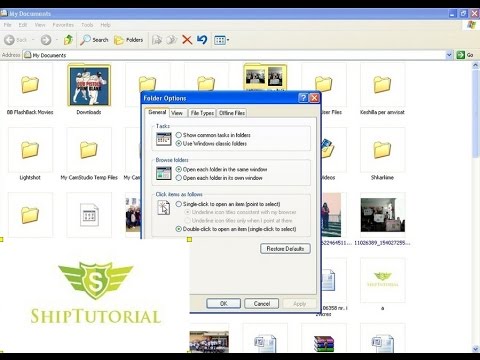Open the Edit menu
This screenshot has width=480, height=360.
(23, 25)
